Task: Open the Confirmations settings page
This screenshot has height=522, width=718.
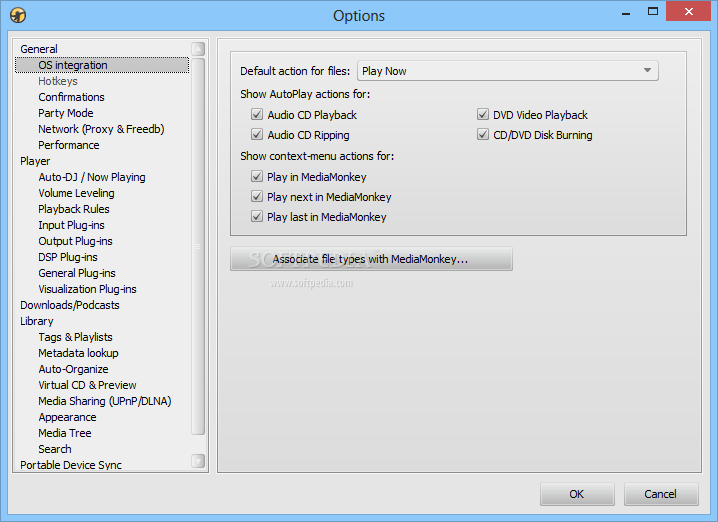Action: (x=71, y=97)
